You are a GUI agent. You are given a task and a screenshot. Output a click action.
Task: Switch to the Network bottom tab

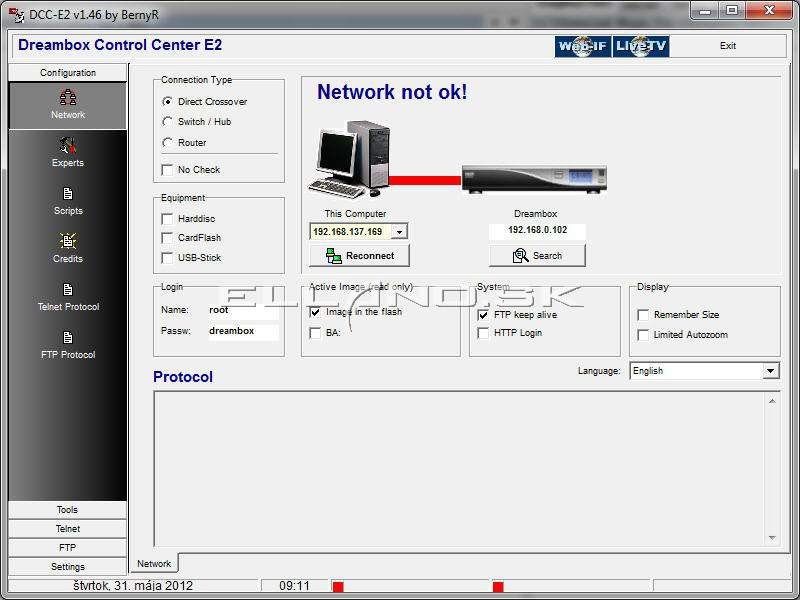pyautogui.click(x=154, y=563)
